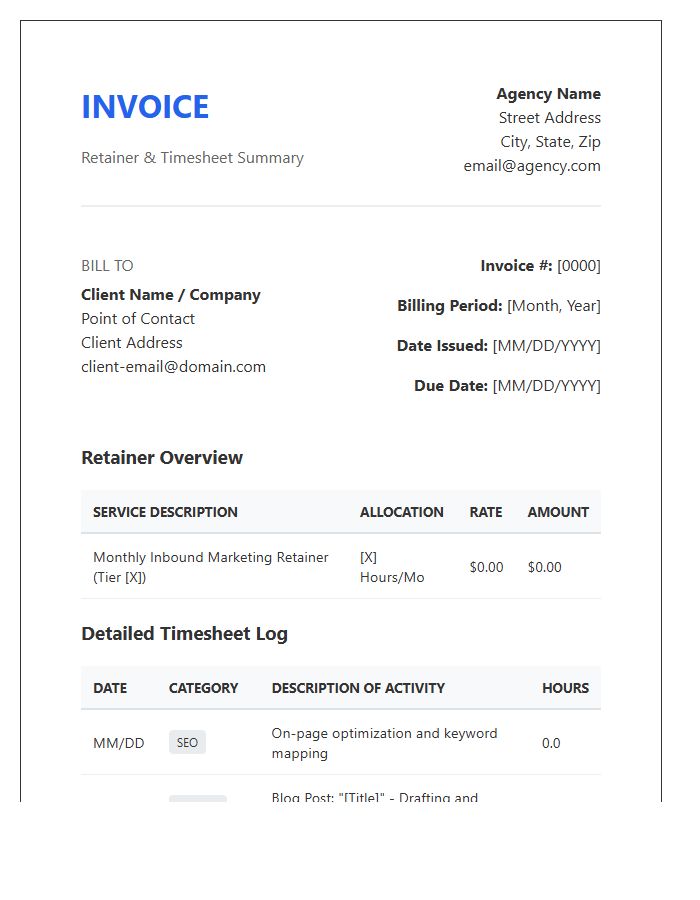The height and width of the screenshot is (900, 700).
Task: Click the Street Address line
Action: click(x=550, y=118)
